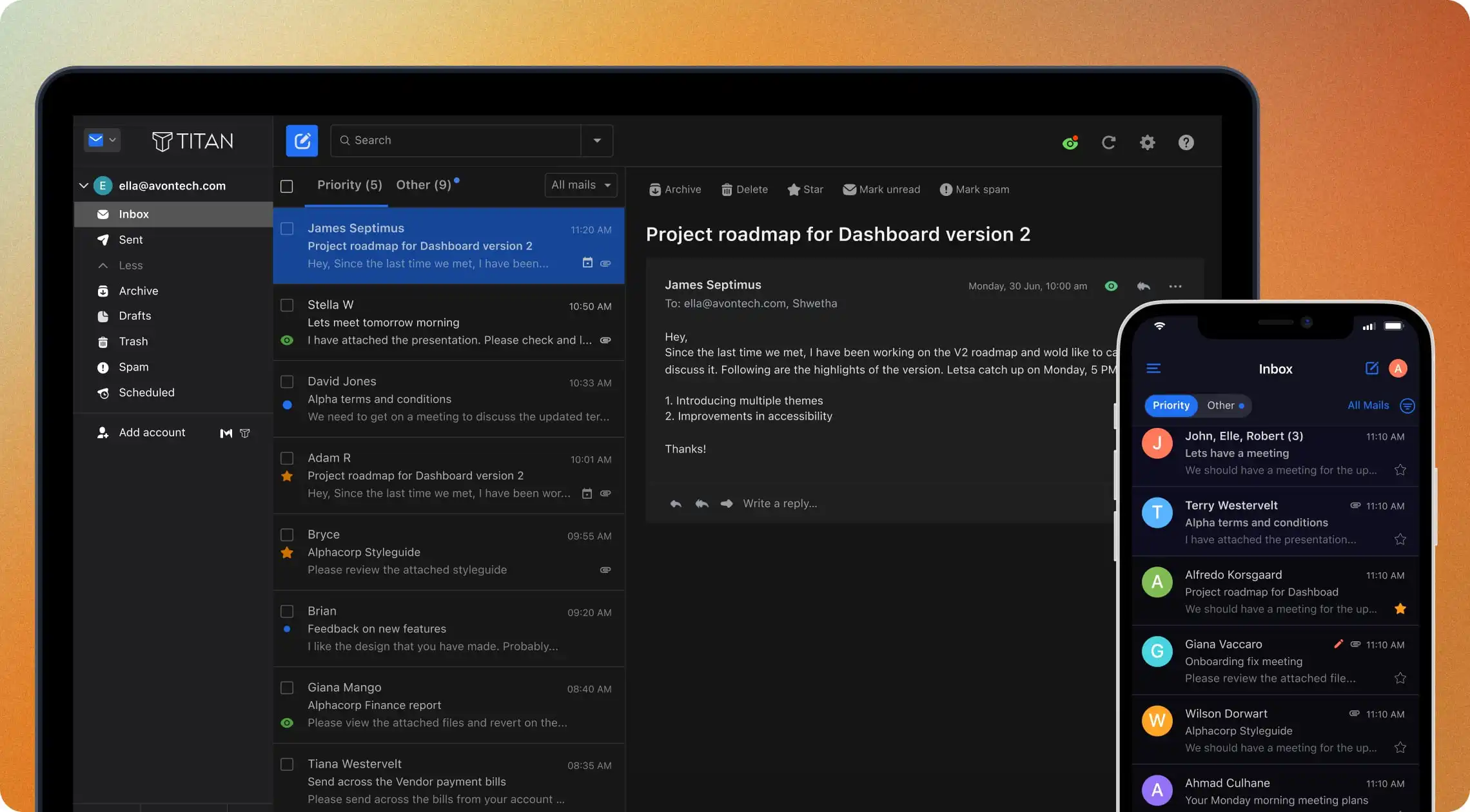Check the Stella W email checkbox
Screen dimensions: 1470x812
click(287, 305)
